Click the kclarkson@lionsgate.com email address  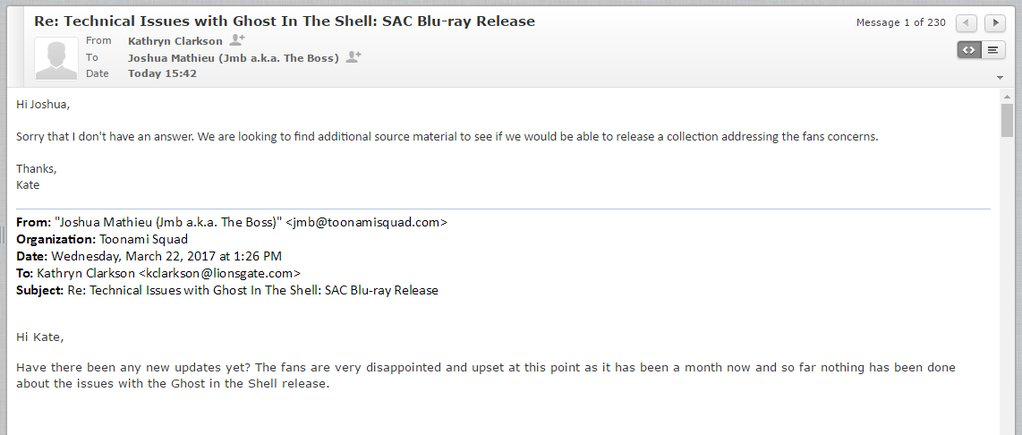click(220, 273)
